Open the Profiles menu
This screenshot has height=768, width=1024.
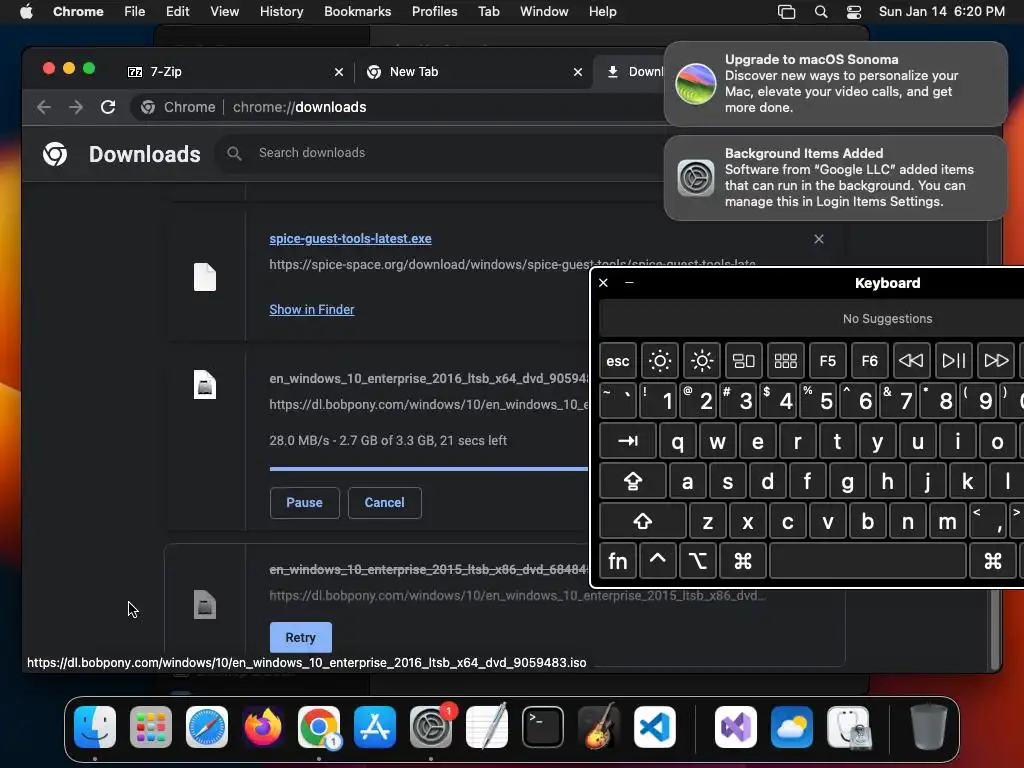[434, 12]
